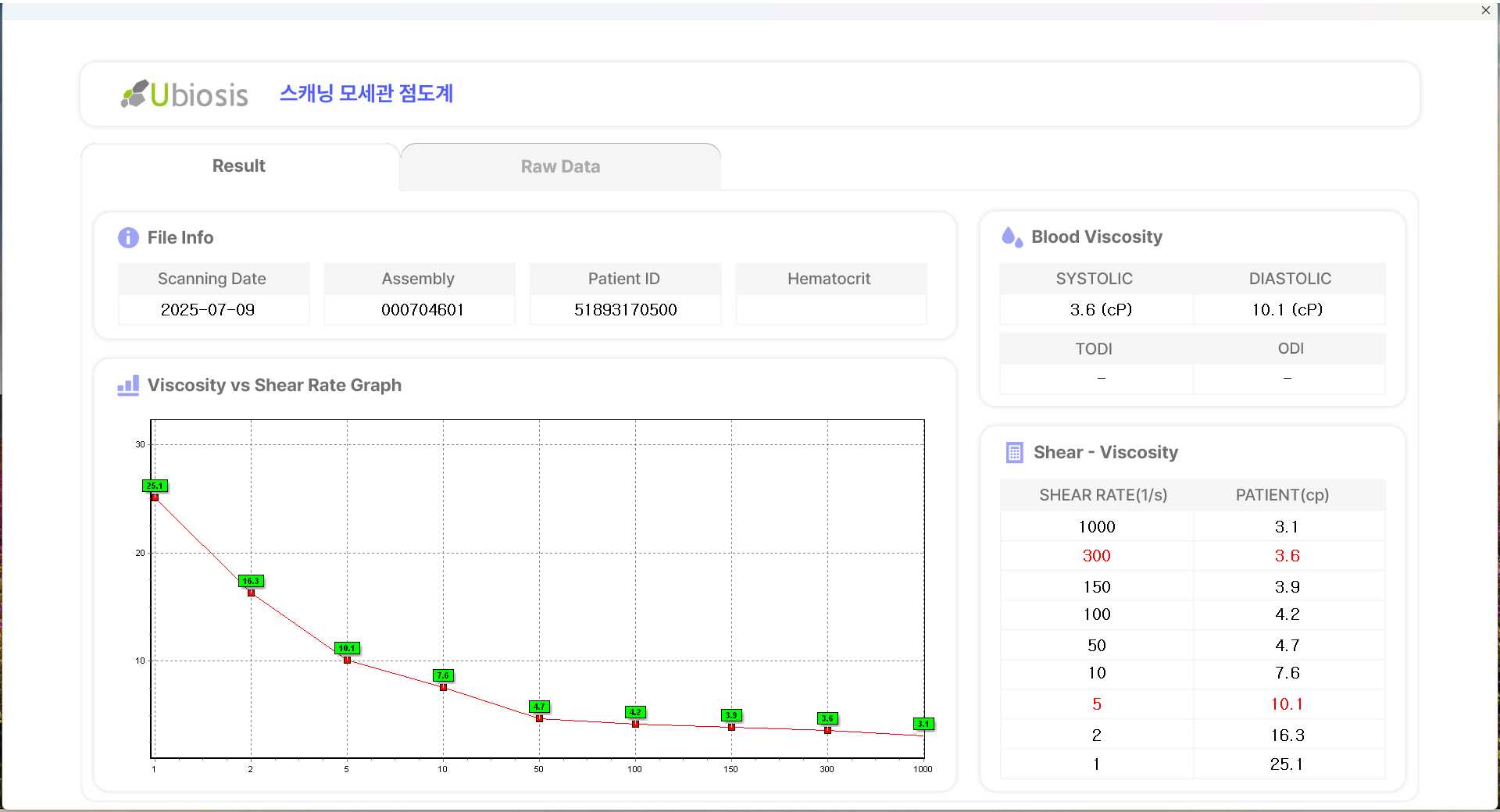
Task: Close the viscosity result window
Action: point(1485,10)
